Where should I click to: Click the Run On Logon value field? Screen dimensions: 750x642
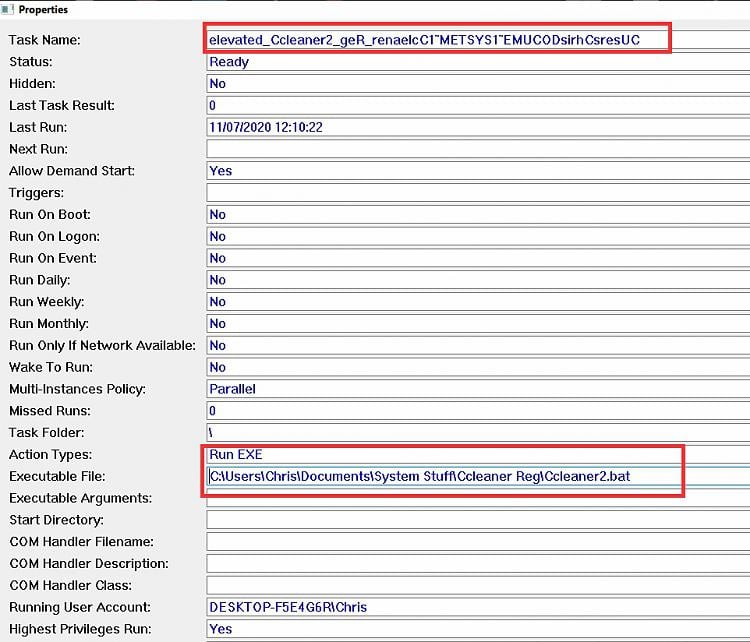(x=478, y=236)
